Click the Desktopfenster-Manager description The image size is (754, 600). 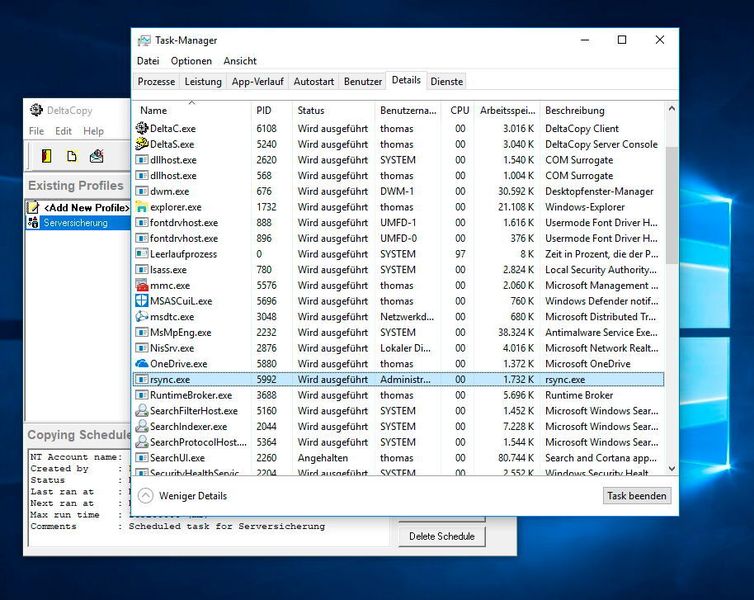tap(599, 191)
